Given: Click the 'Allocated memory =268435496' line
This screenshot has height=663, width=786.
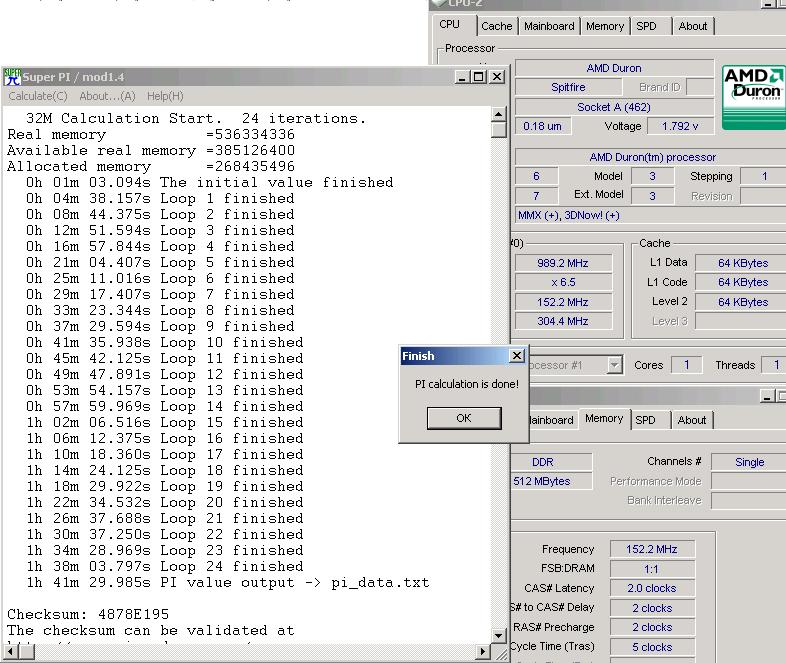Looking at the screenshot, I should 151,166.
